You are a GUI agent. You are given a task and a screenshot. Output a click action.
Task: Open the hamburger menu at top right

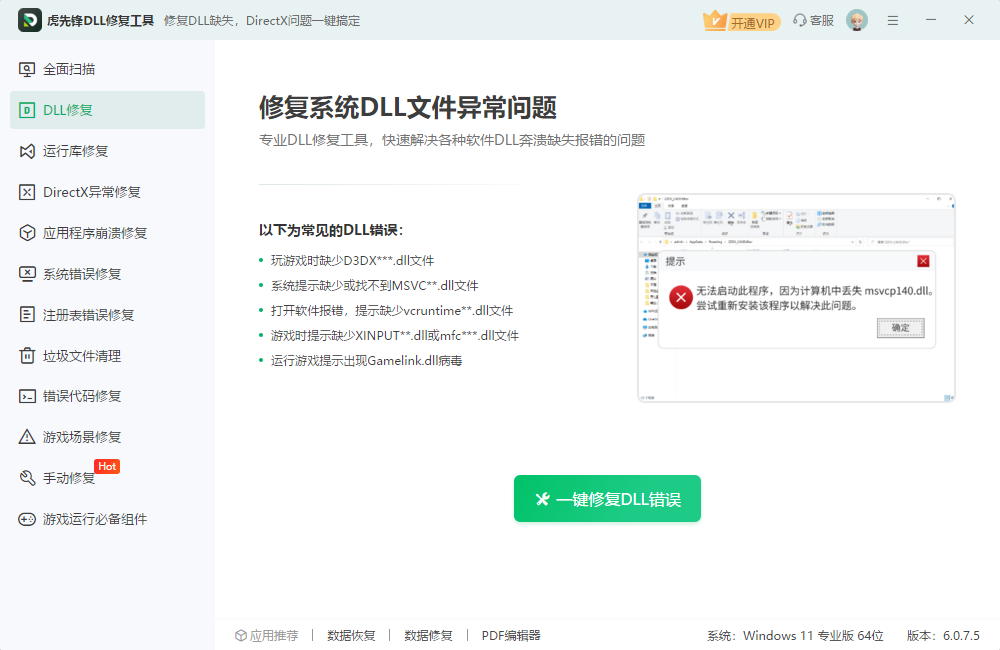tap(892, 19)
